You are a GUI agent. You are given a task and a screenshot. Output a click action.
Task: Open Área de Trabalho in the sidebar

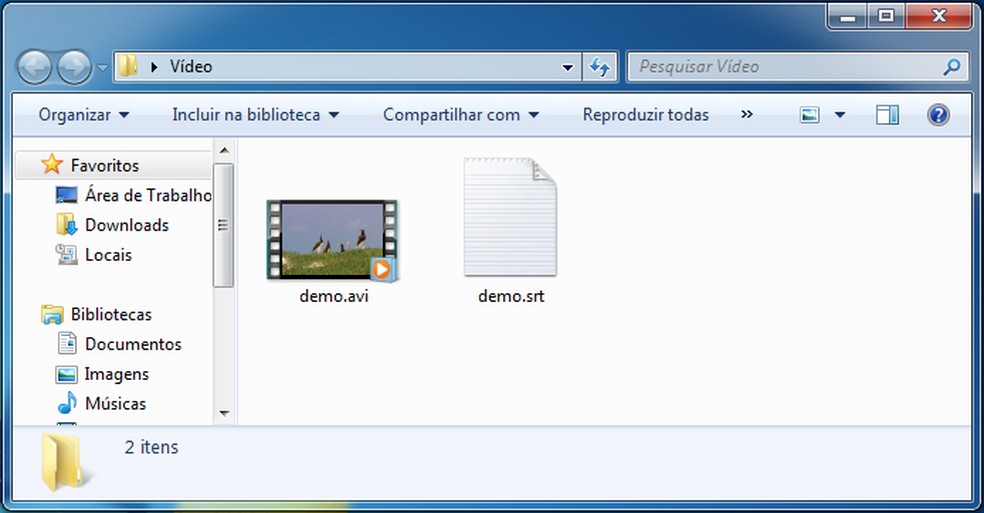coord(148,195)
